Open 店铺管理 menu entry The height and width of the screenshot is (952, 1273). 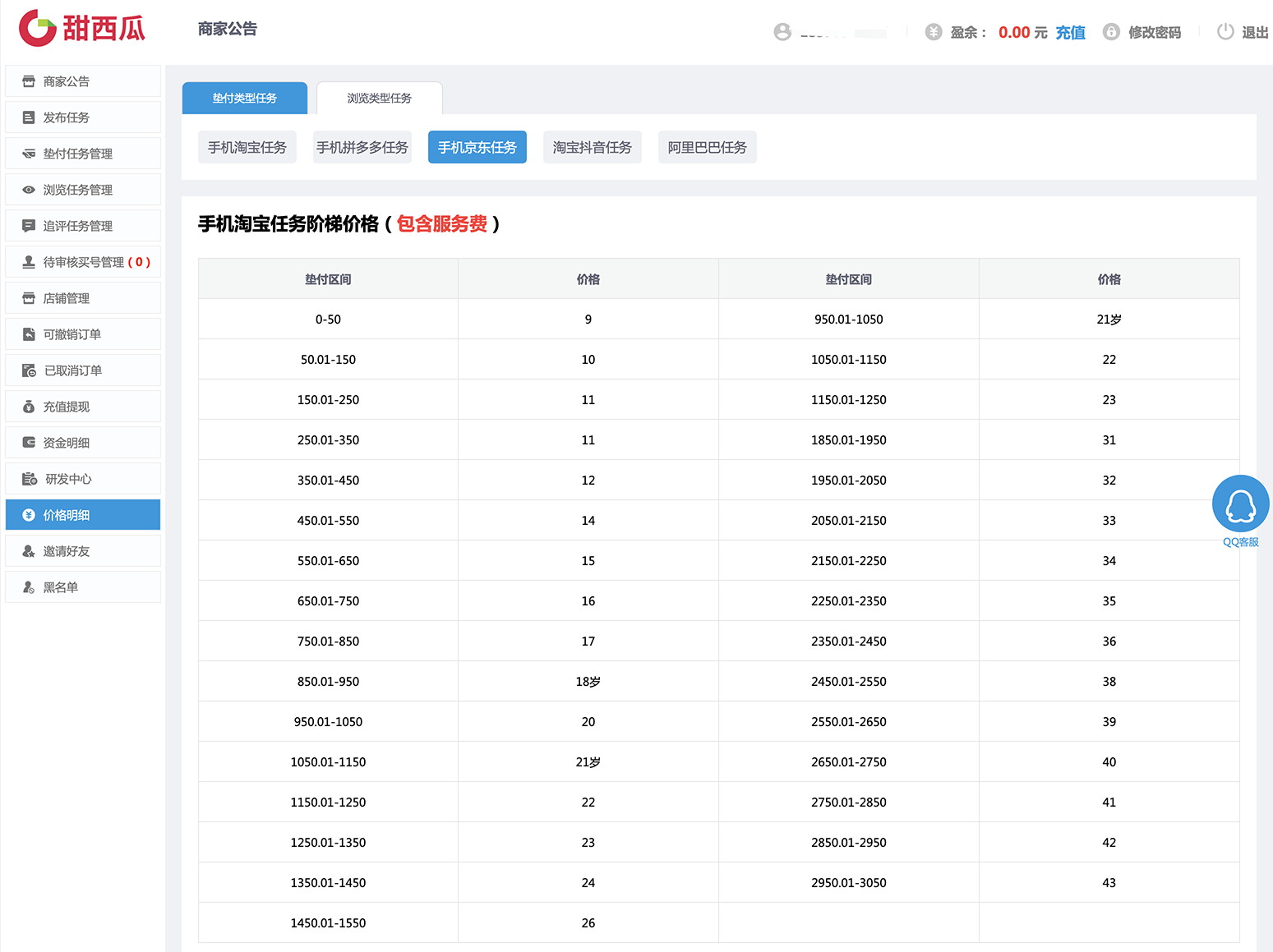tap(83, 298)
